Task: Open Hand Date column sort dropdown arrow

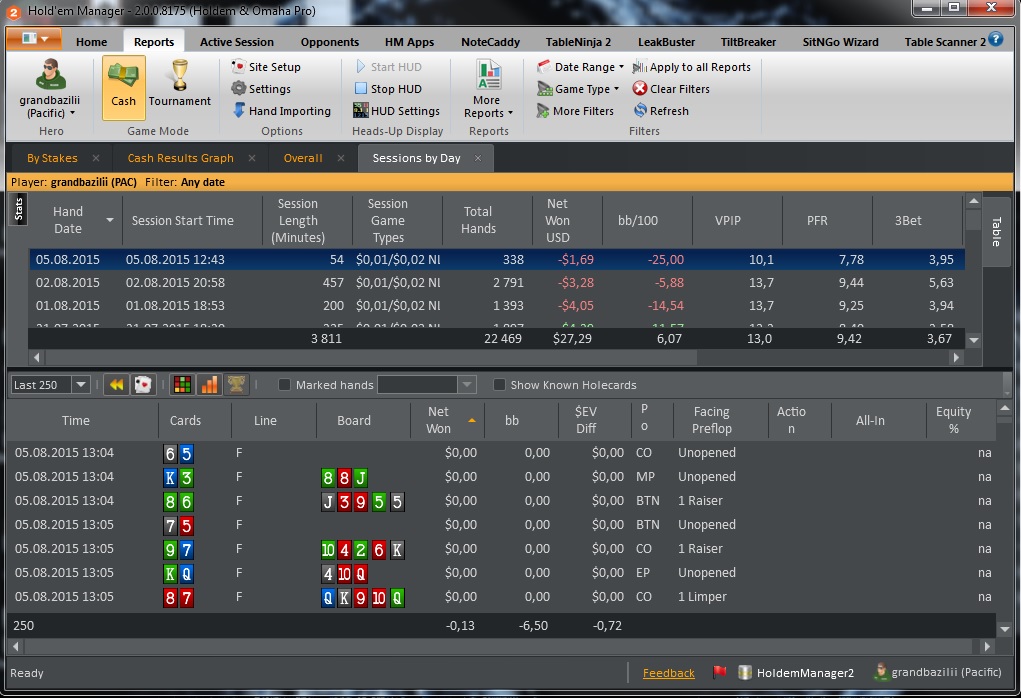Action: pos(109,220)
